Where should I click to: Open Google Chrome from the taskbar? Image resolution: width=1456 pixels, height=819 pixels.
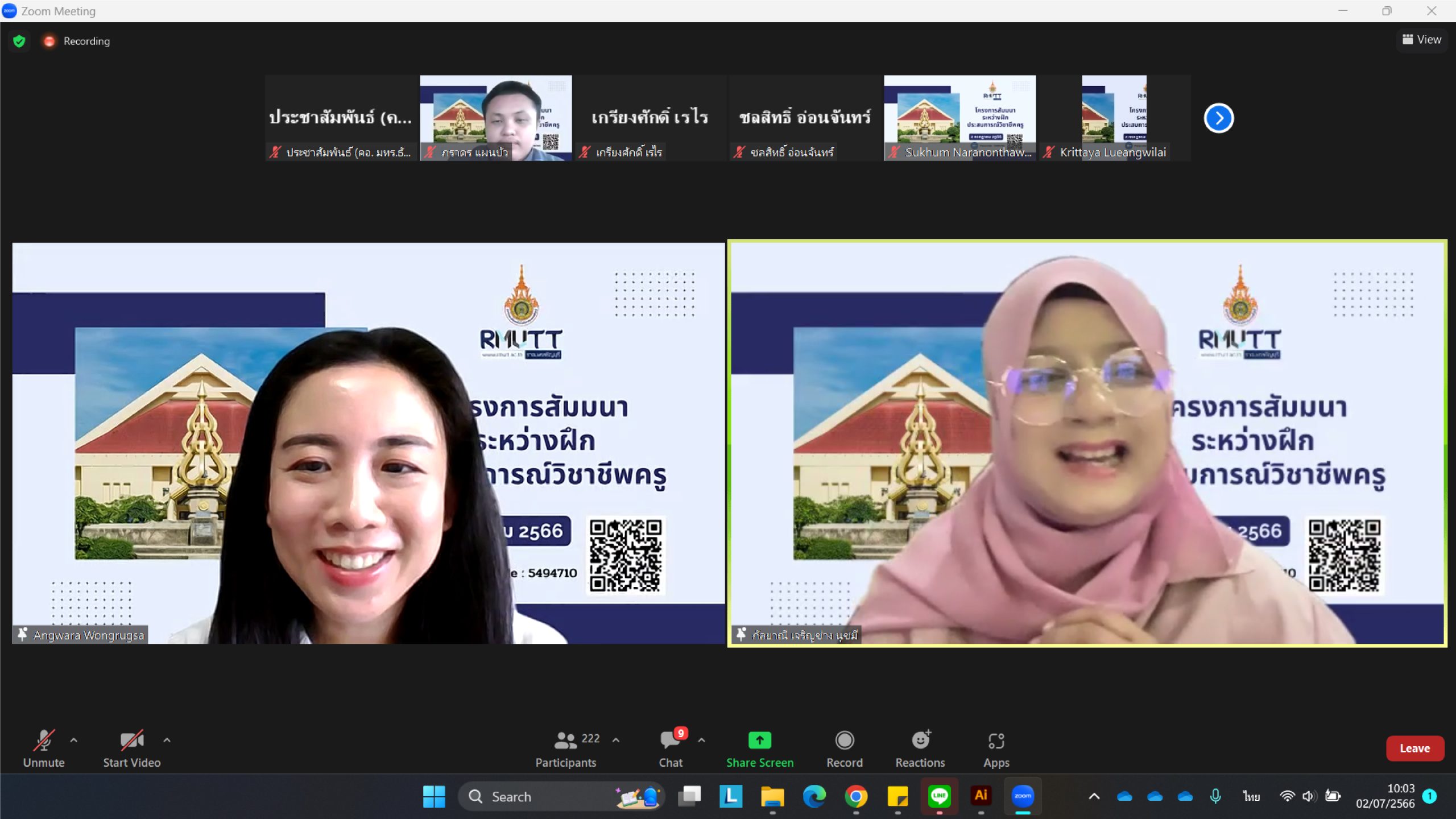856,796
